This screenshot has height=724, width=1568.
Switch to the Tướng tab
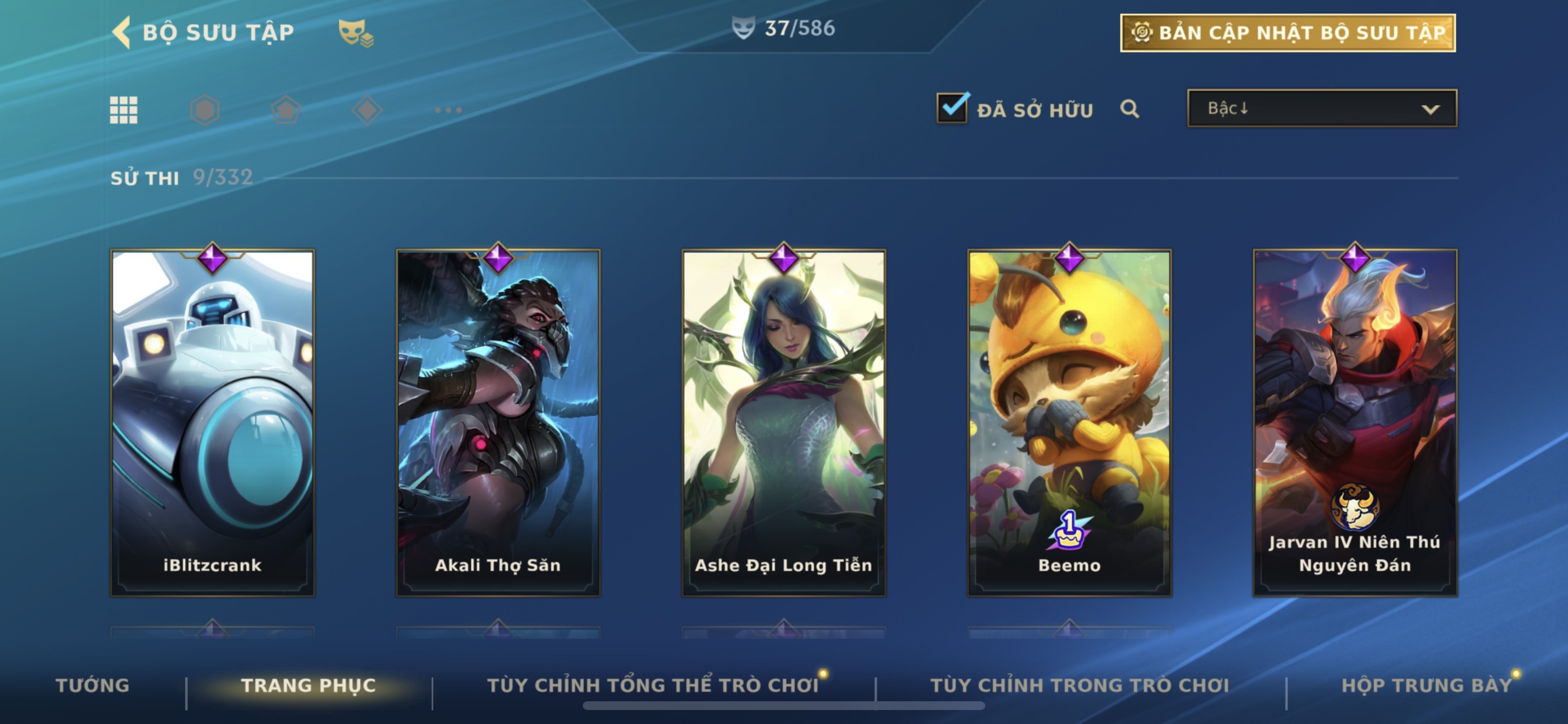coord(93,685)
